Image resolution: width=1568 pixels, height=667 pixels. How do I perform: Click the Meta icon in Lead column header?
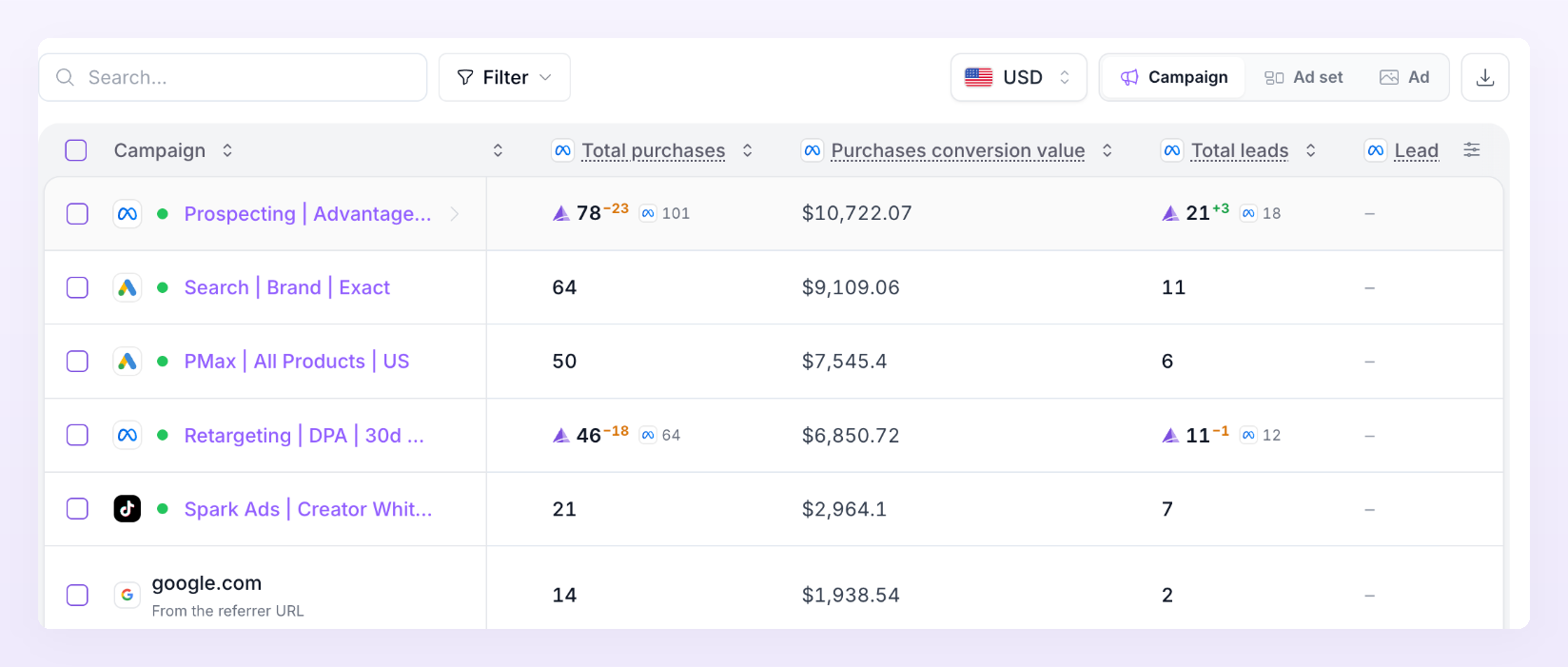pyautogui.click(x=1376, y=150)
